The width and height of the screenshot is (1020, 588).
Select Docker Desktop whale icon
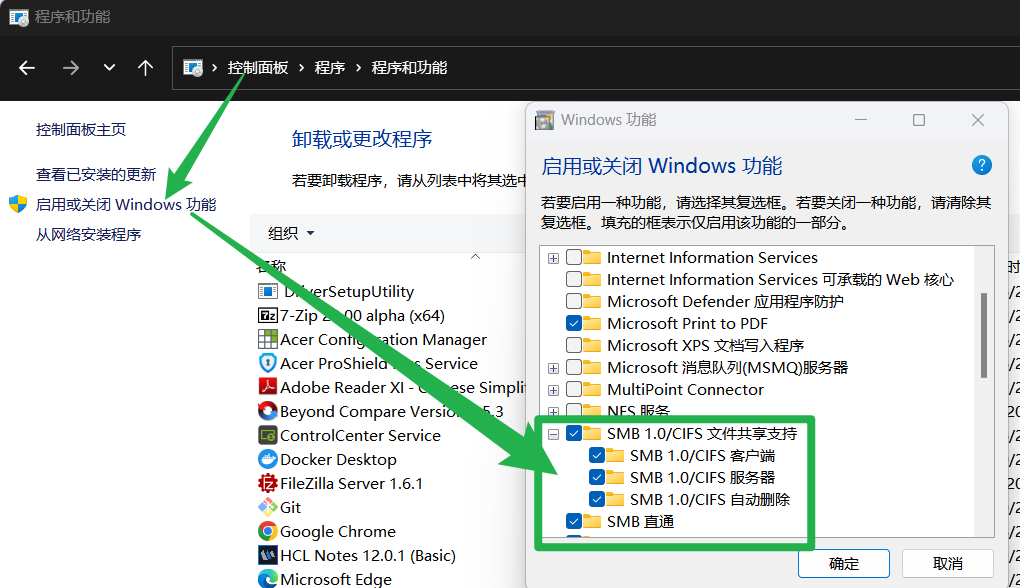(x=267, y=459)
